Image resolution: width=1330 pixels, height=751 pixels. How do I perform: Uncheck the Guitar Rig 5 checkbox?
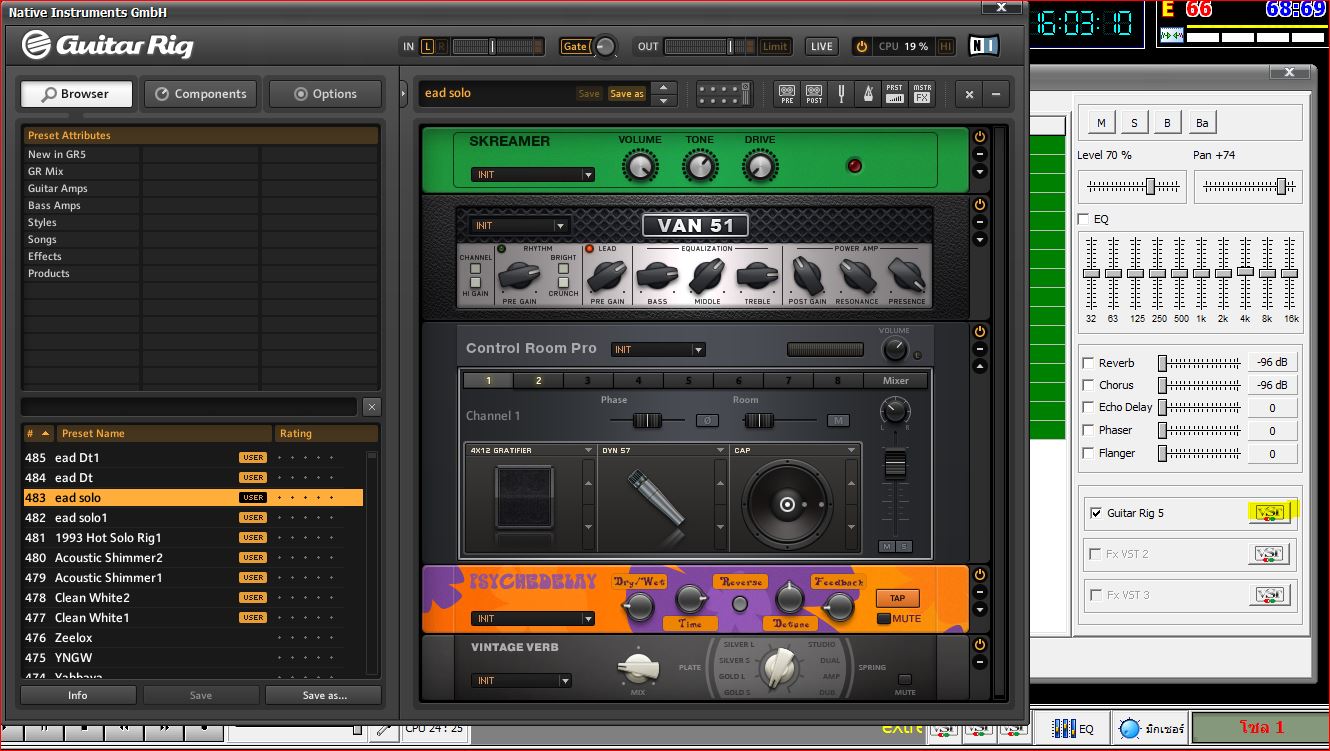(1096, 513)
